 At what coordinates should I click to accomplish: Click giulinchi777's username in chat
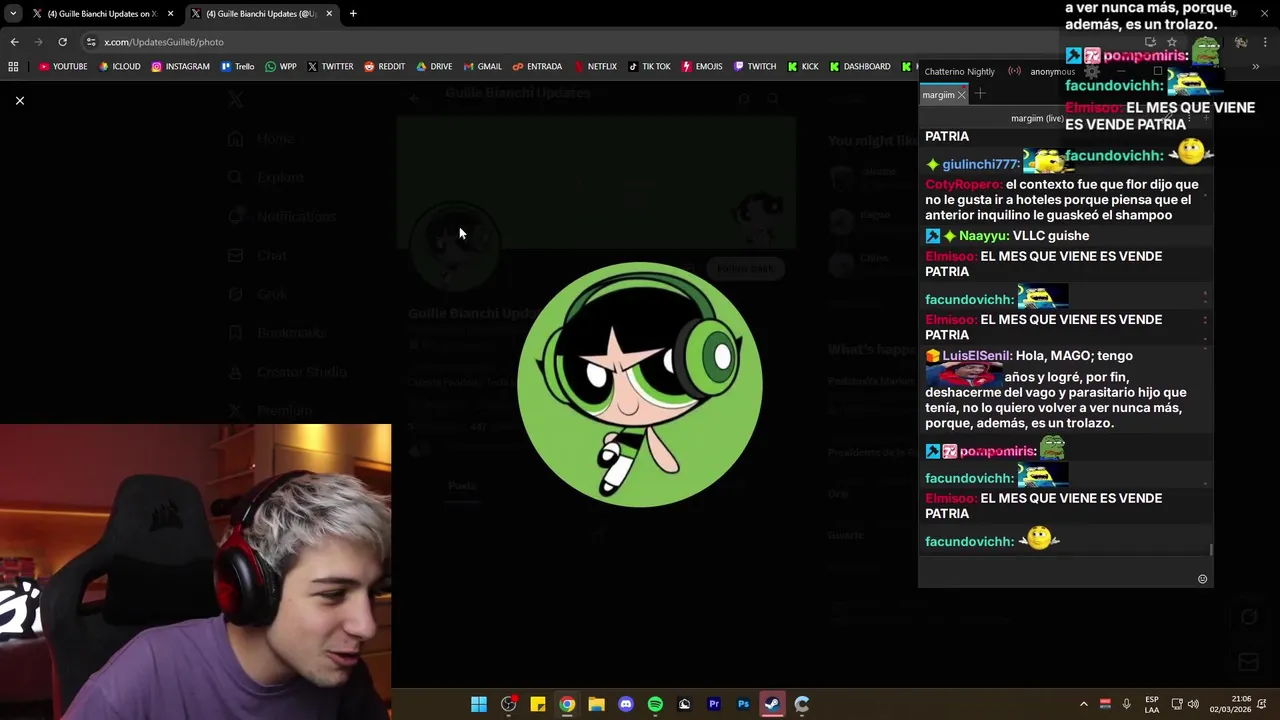[981, 165]
